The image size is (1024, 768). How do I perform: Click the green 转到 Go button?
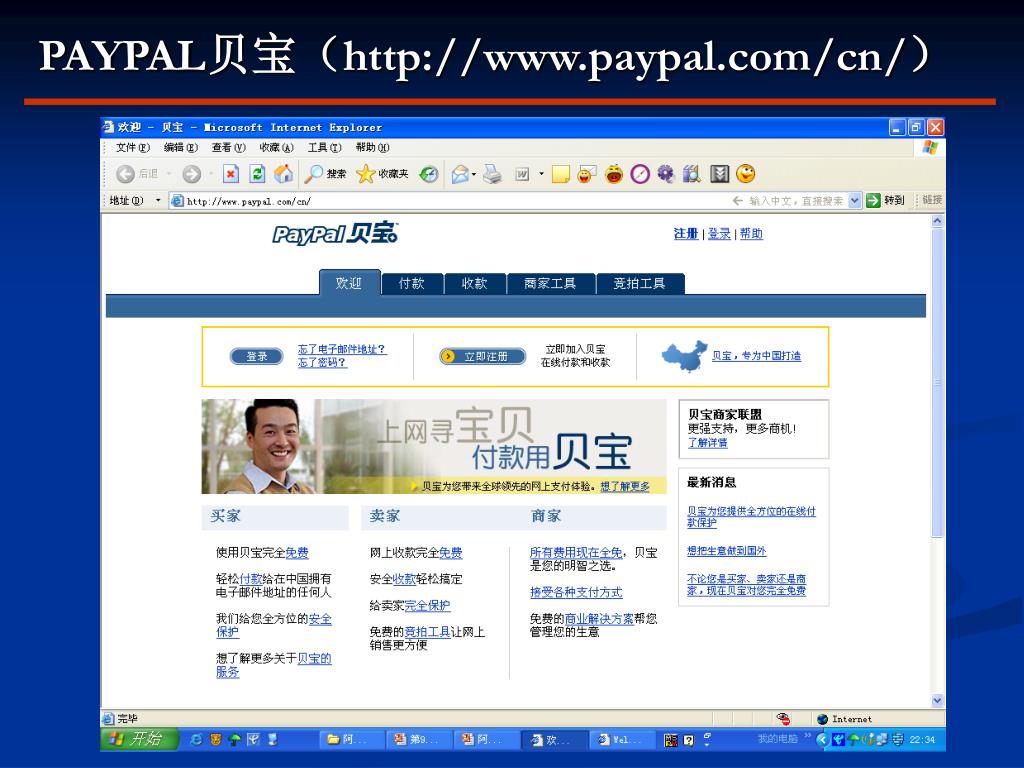pos(886,200)
